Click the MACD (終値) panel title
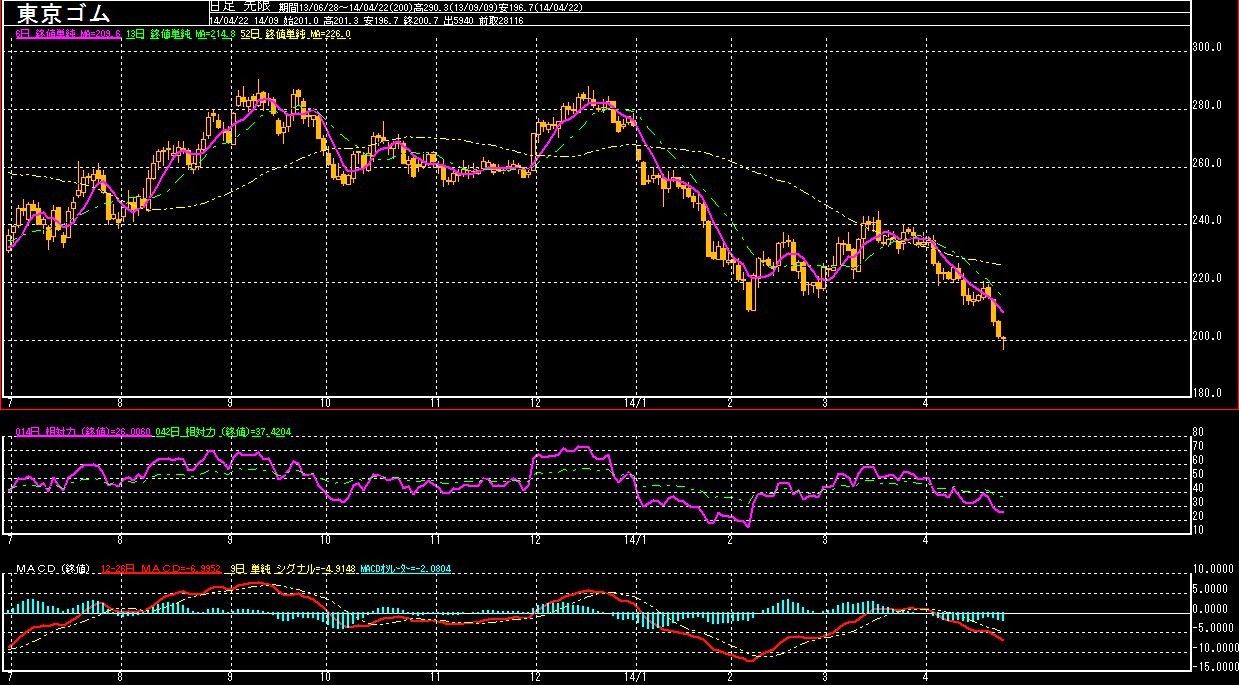 pyautogui.click(x=52, y=568)
